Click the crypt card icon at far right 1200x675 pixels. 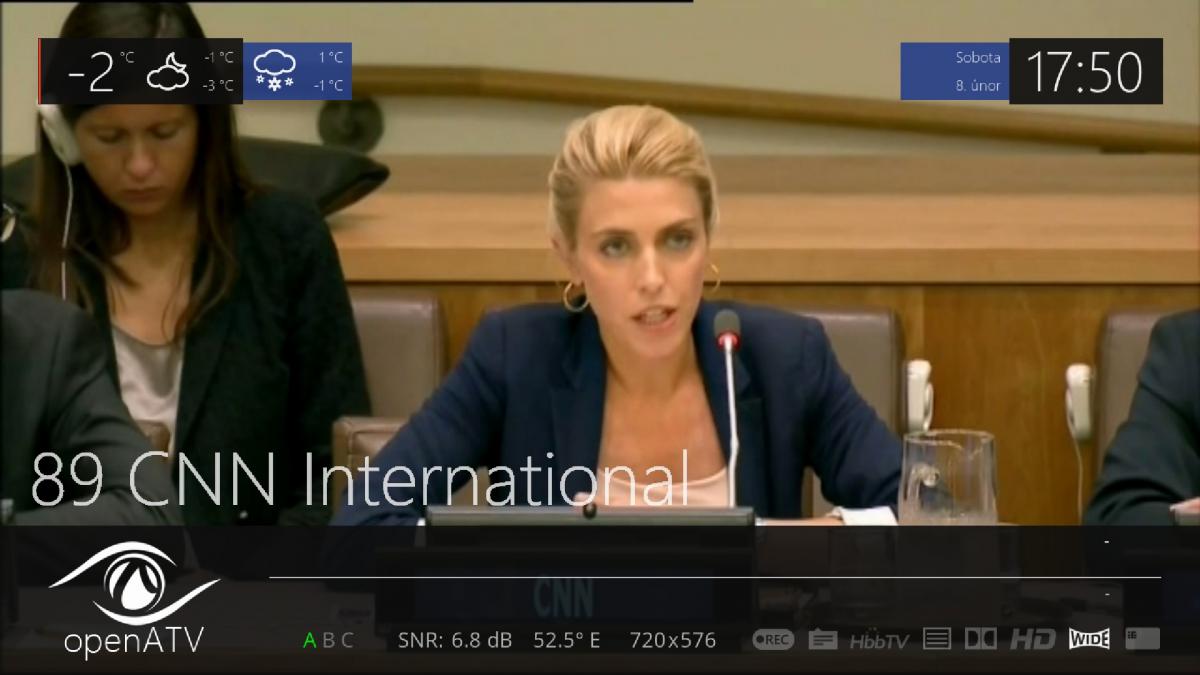click(x=1142, y=639)
